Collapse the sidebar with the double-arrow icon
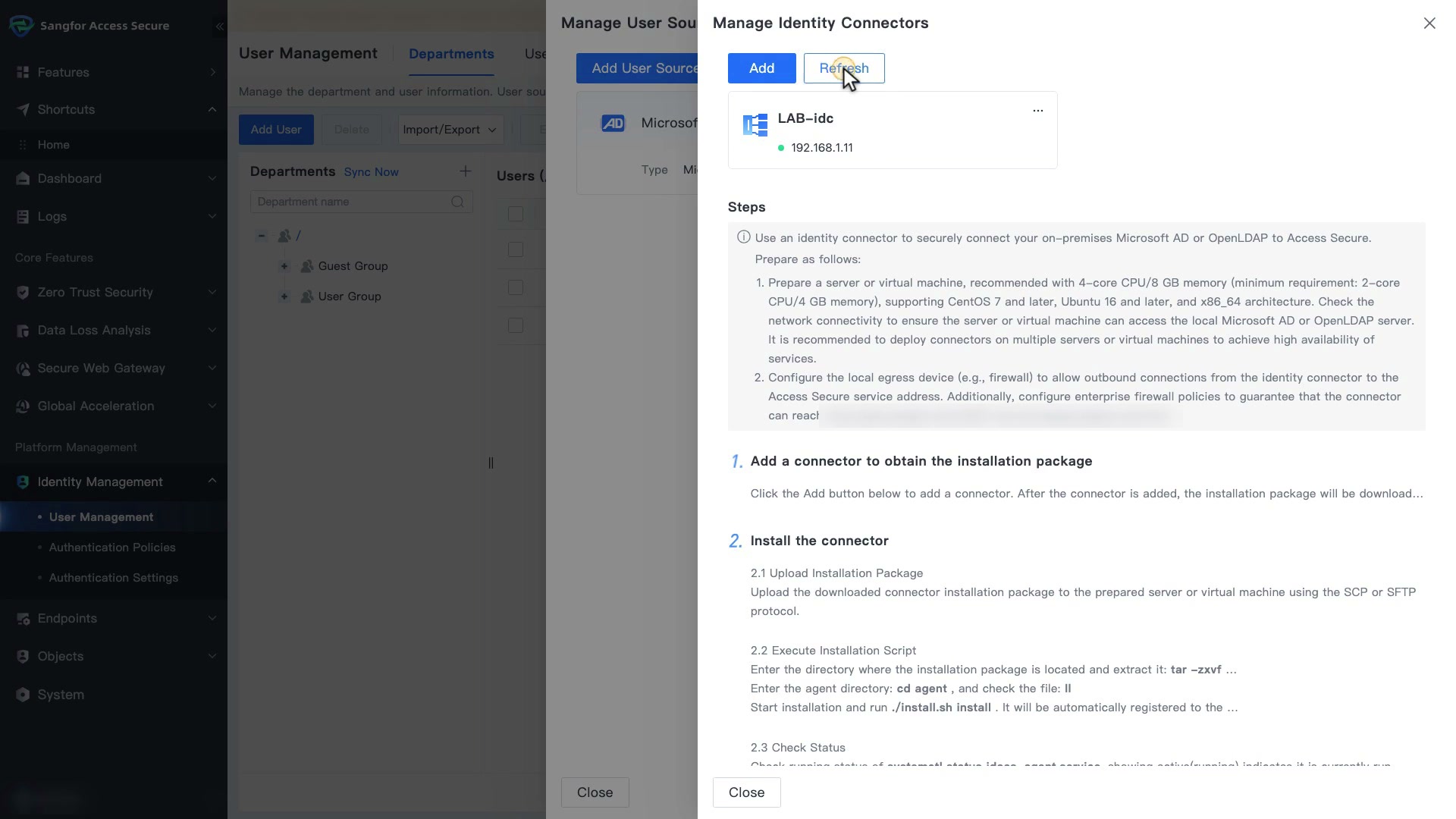The image size is (1456, 819). click(219, 27)
